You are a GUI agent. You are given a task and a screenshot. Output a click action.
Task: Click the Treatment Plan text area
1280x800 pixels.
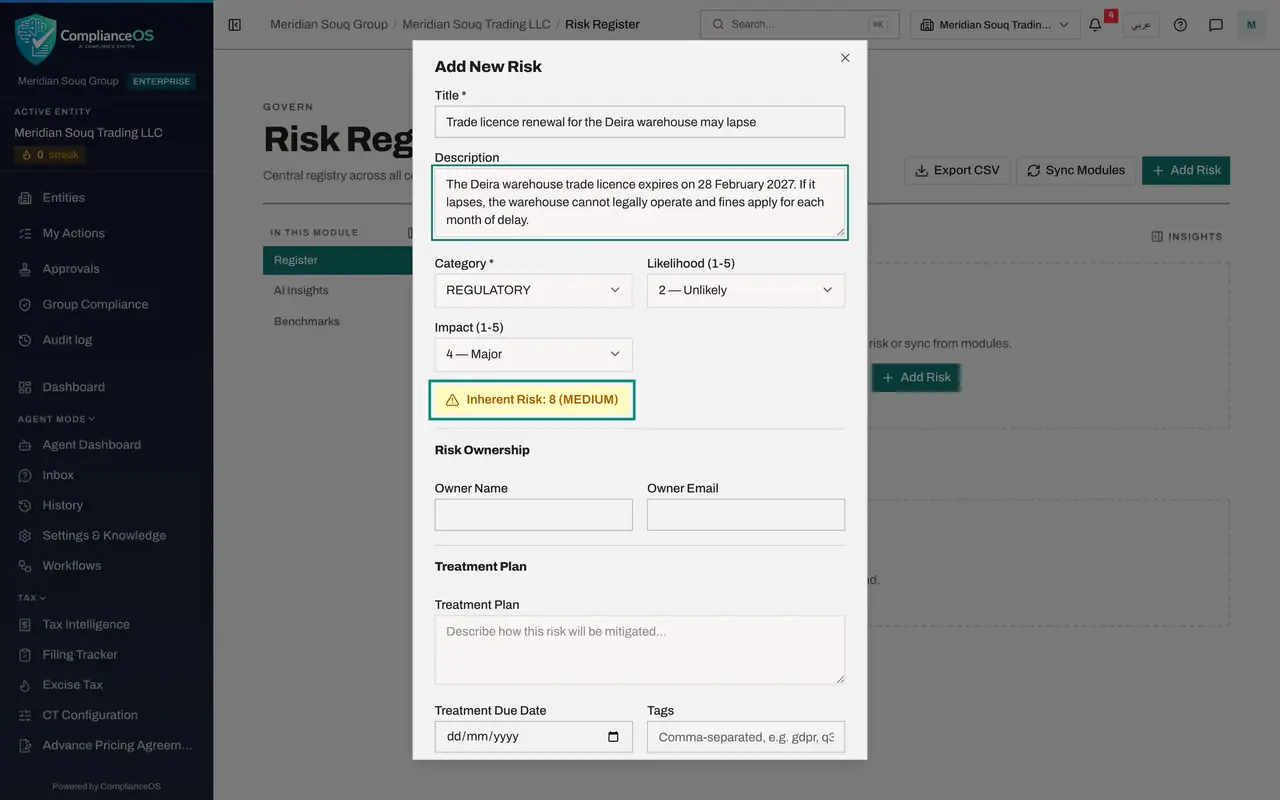[640, 650]
